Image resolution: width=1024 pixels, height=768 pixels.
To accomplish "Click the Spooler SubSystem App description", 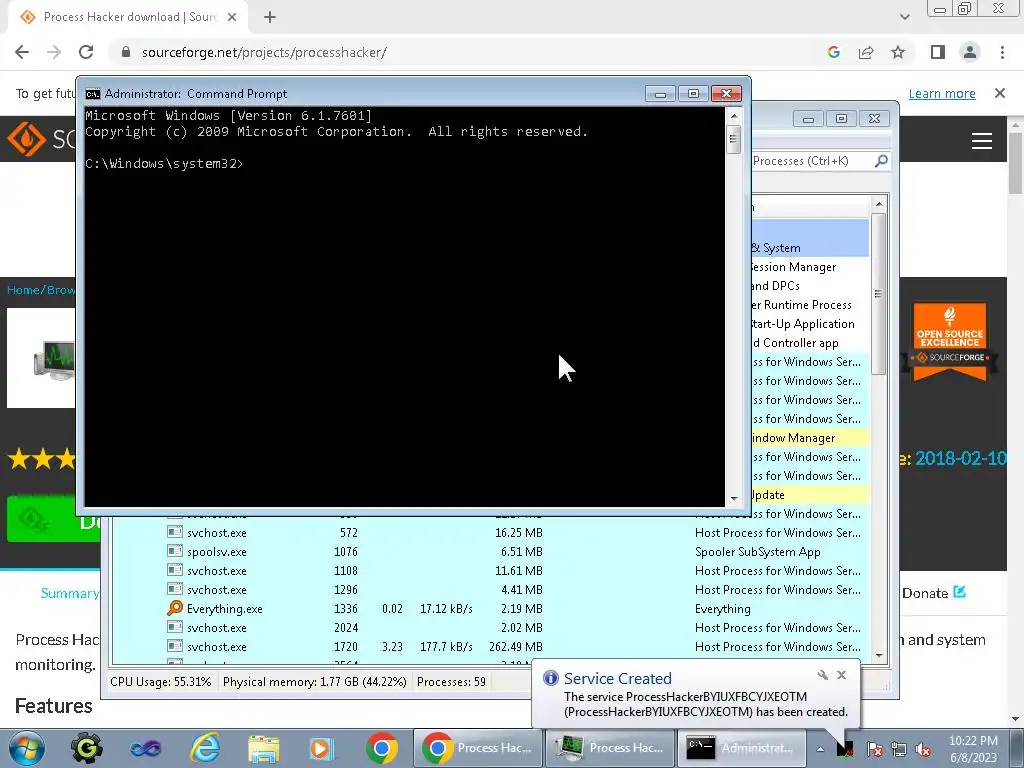I will [x=758, y=552].
